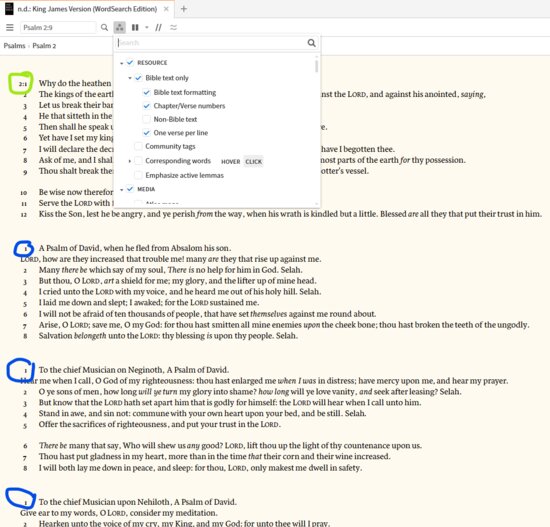Collapse the RESOURCE section arrow
Screen dimensions: 550x527
point(121,63)
